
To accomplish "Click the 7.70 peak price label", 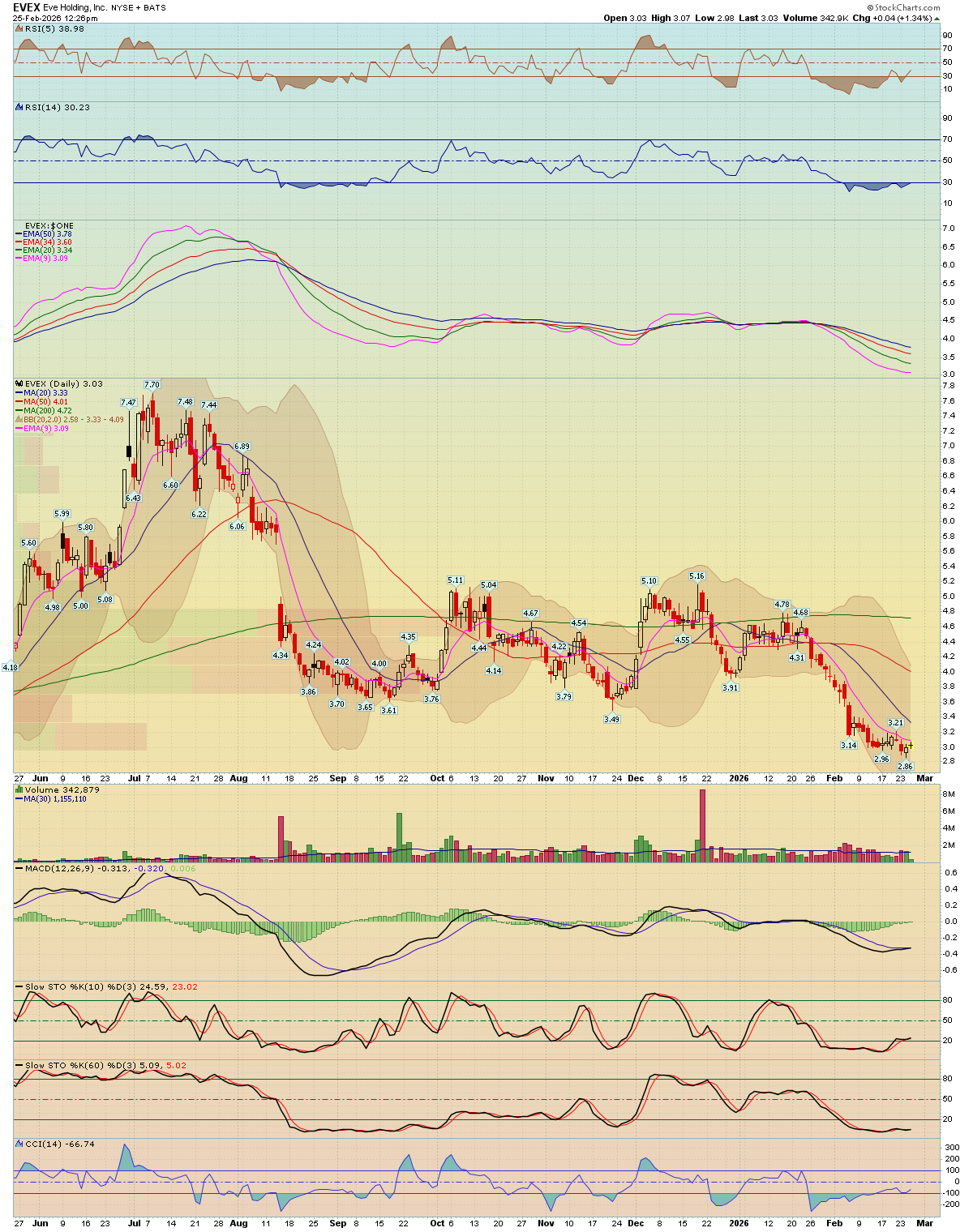I will 152,384.
